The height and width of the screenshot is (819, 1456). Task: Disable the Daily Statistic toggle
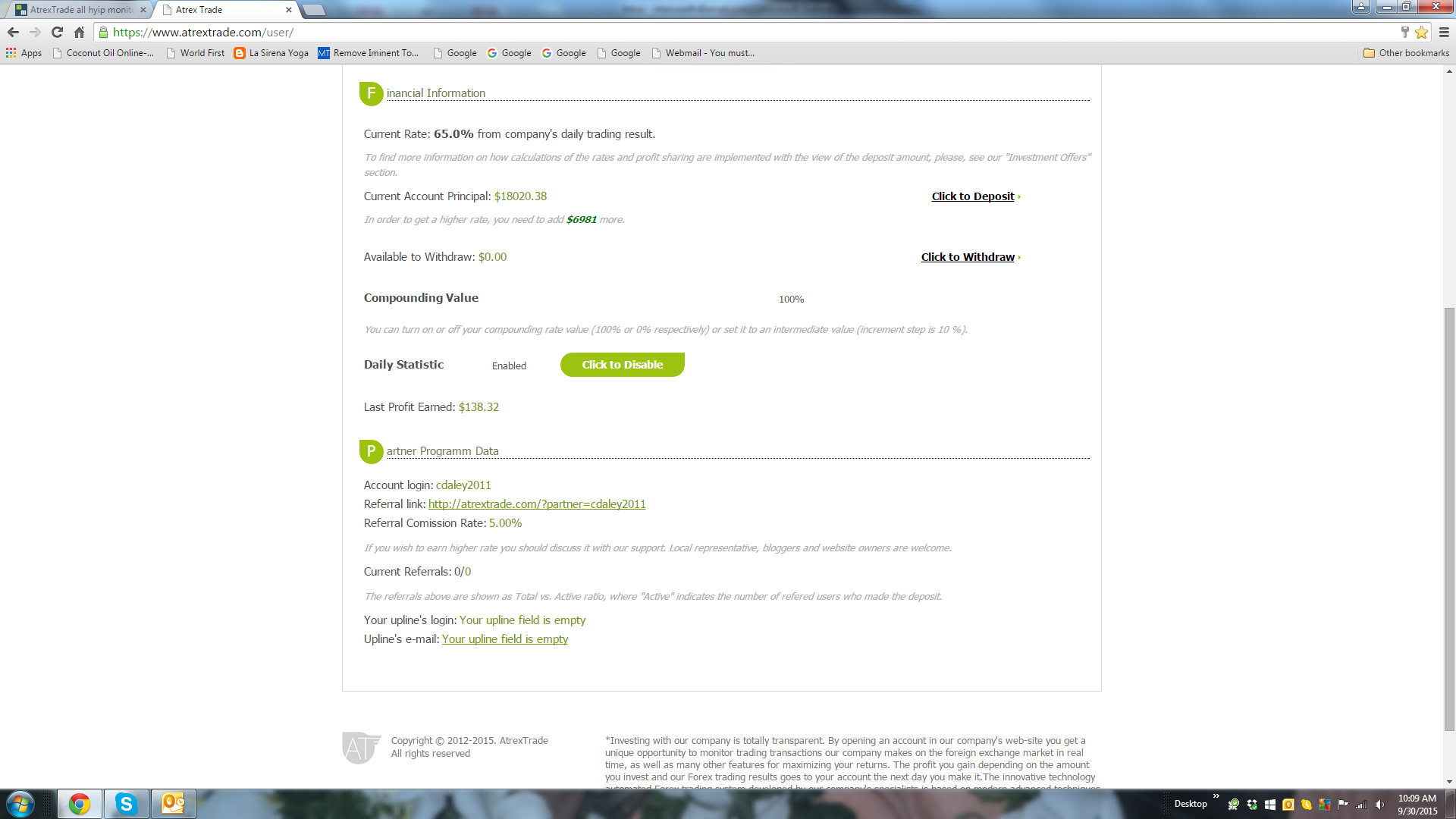click(x=622, y=363)
